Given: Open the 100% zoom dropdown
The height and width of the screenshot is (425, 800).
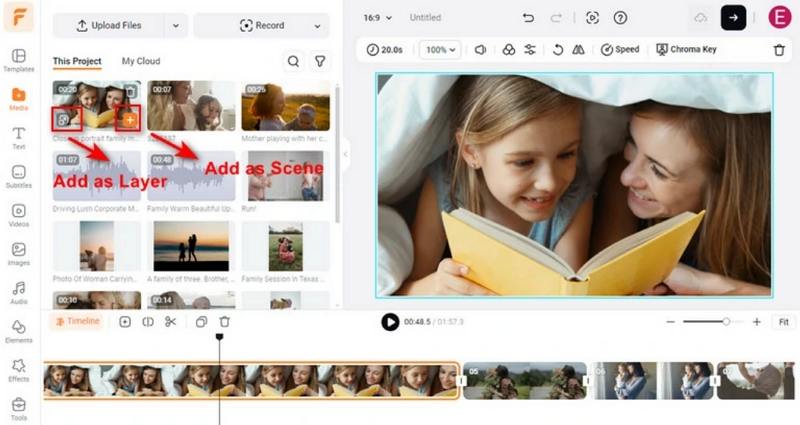Looking at the screenshot, I should coord(440,49).
